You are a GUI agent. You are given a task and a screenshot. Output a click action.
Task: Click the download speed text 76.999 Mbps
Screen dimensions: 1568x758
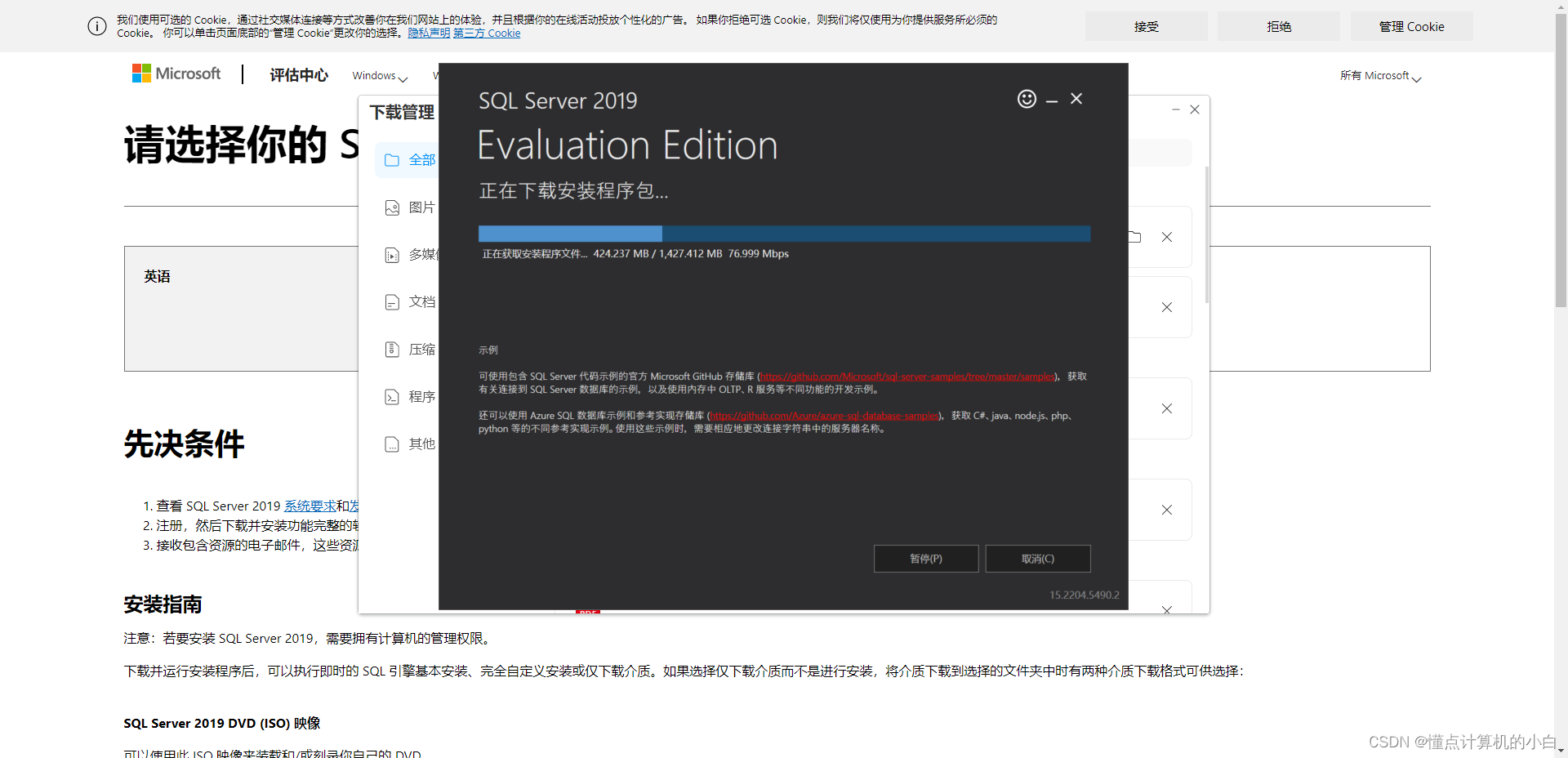click(759, 254)
